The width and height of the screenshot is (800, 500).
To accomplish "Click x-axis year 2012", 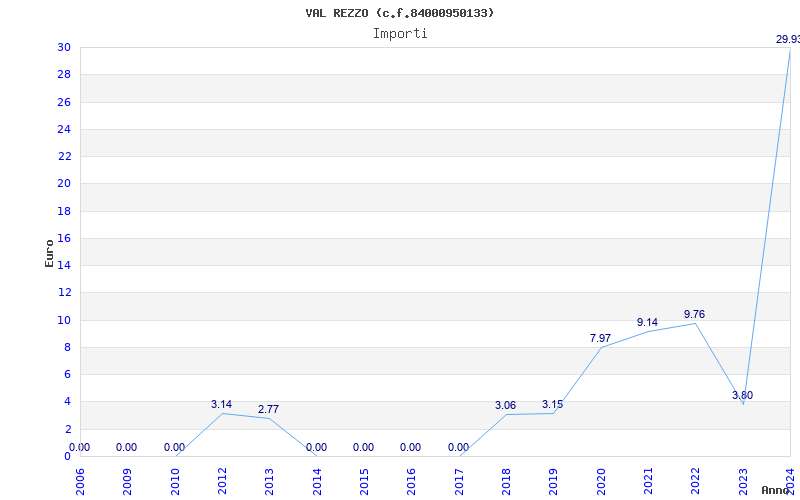I will click(222, 482).
